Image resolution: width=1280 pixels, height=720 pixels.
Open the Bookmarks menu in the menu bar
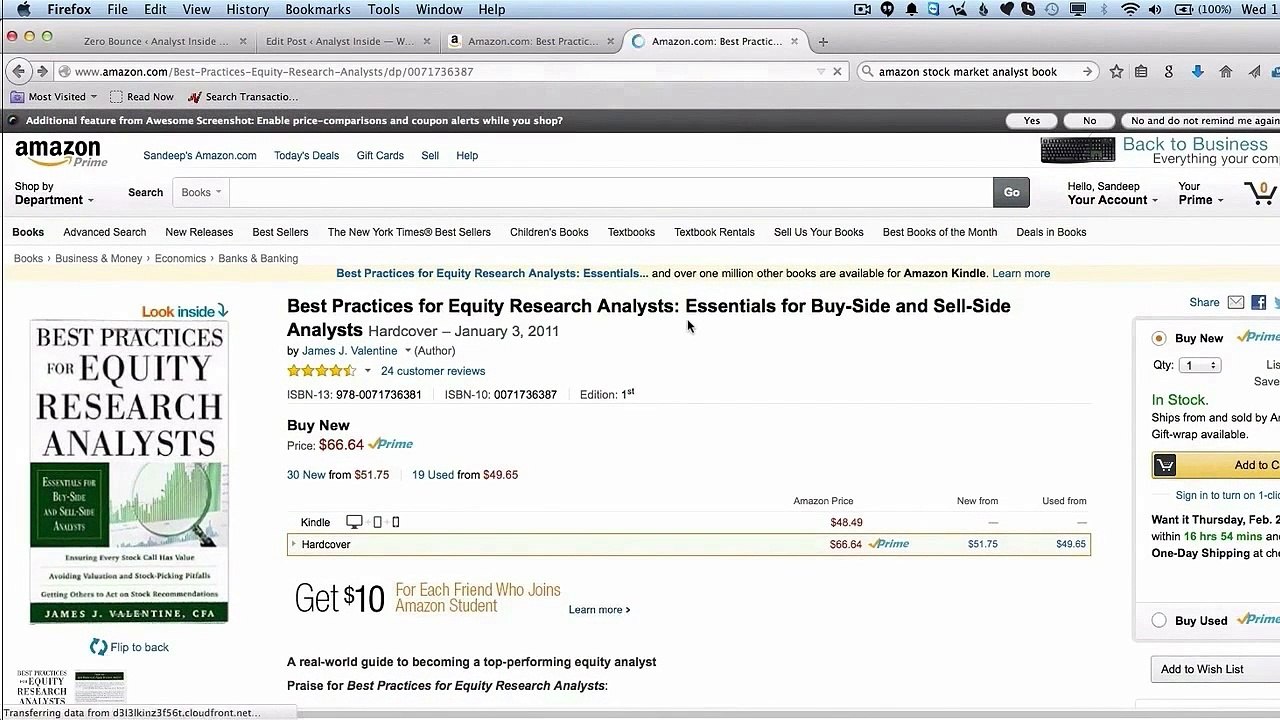(x=318, y=9)
